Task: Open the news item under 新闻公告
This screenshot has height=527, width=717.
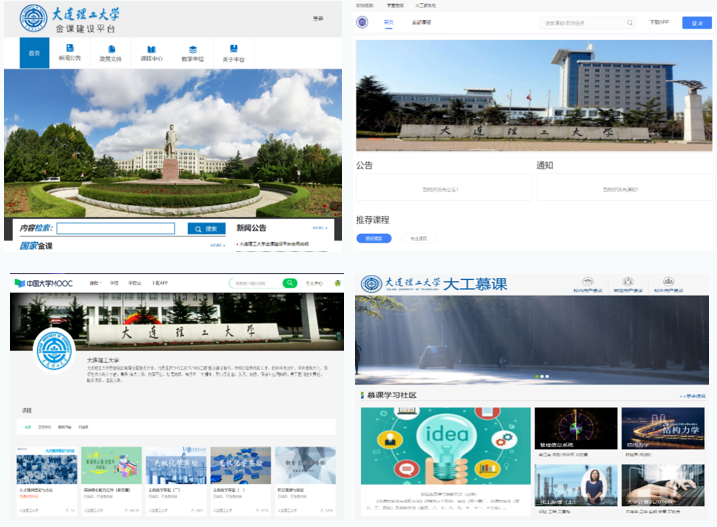Action: [273, 244]
